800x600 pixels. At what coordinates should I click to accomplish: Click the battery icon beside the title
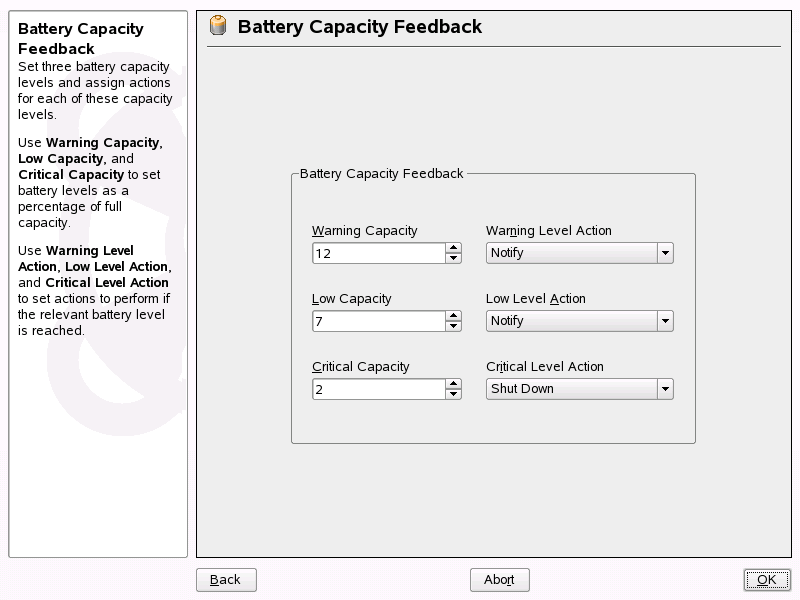click(217, 27)
